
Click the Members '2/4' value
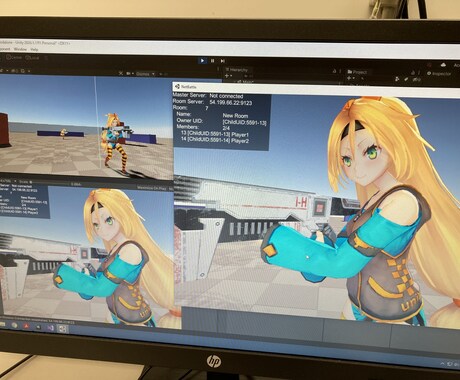point(226,128)
